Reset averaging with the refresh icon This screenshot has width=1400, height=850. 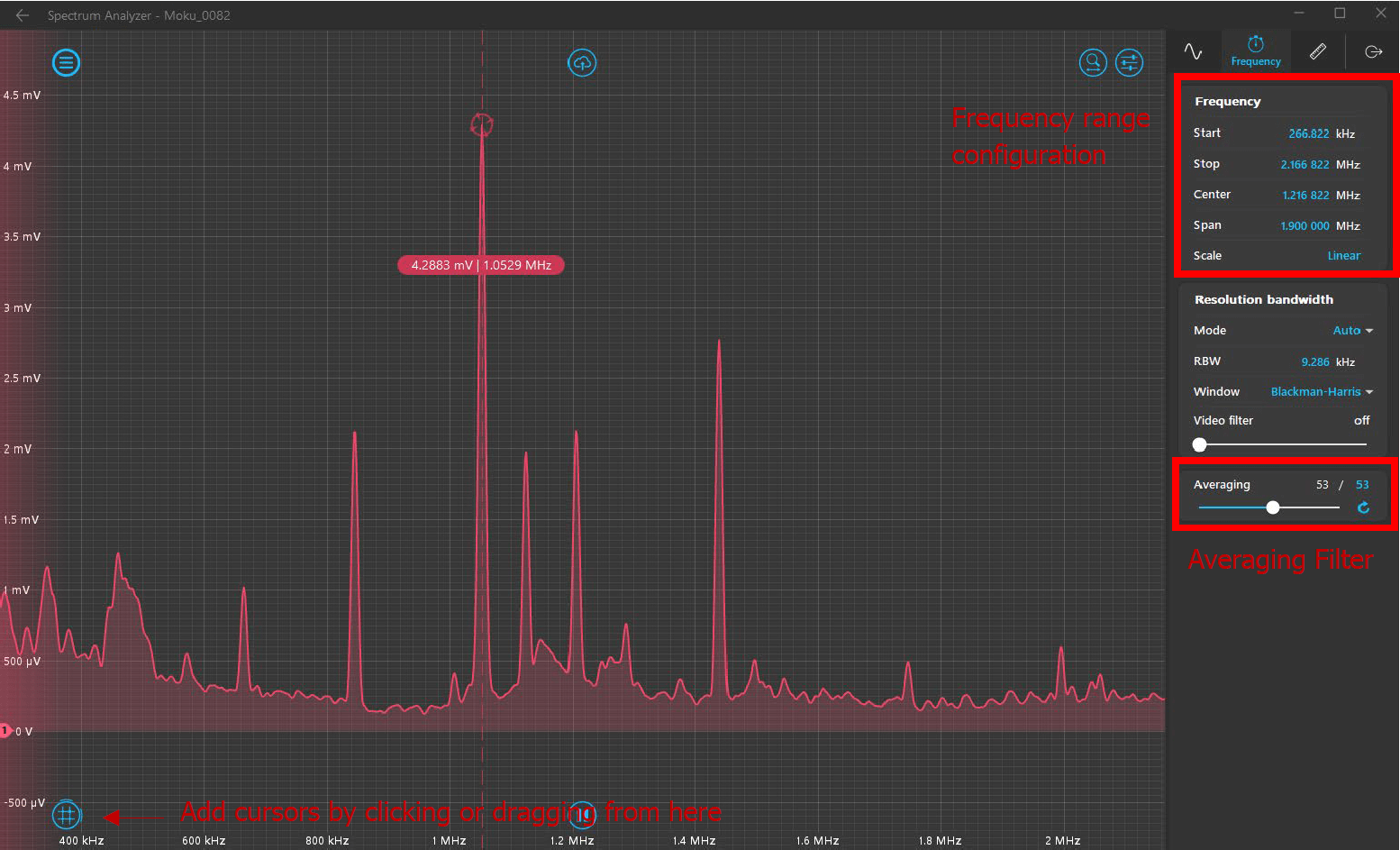pyautogui.click(x=1363, y=508)
